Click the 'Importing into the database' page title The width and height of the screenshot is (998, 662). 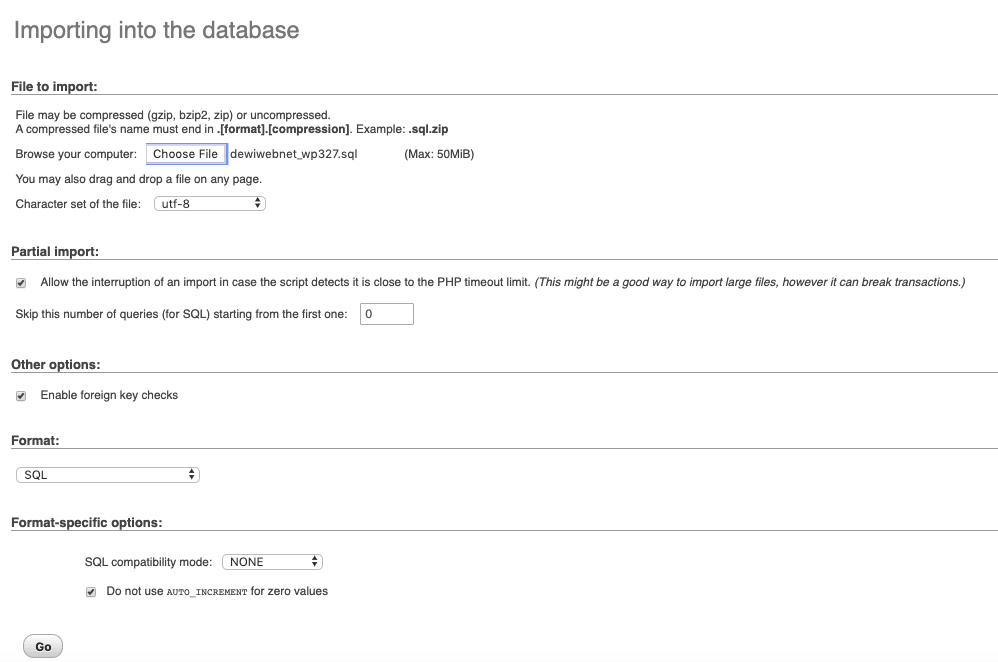[x=156, y=30]
